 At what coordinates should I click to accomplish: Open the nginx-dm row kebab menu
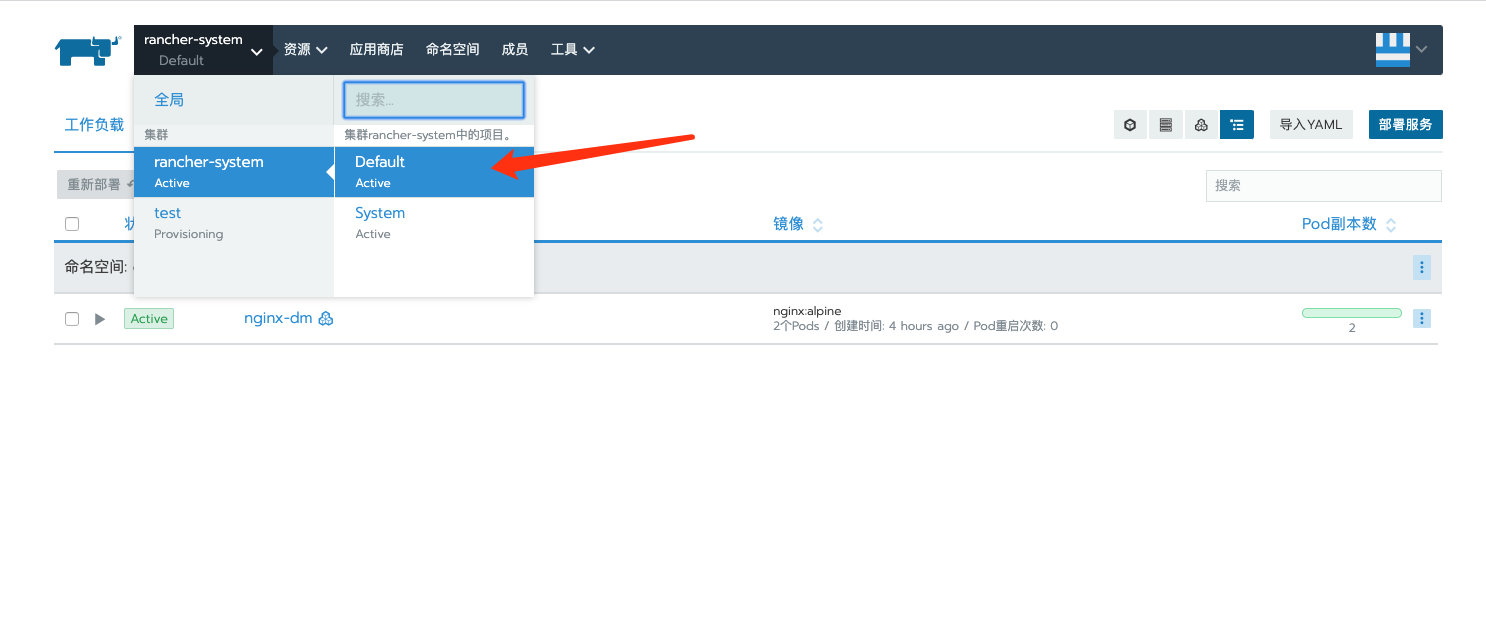[x=1421, y=318]
